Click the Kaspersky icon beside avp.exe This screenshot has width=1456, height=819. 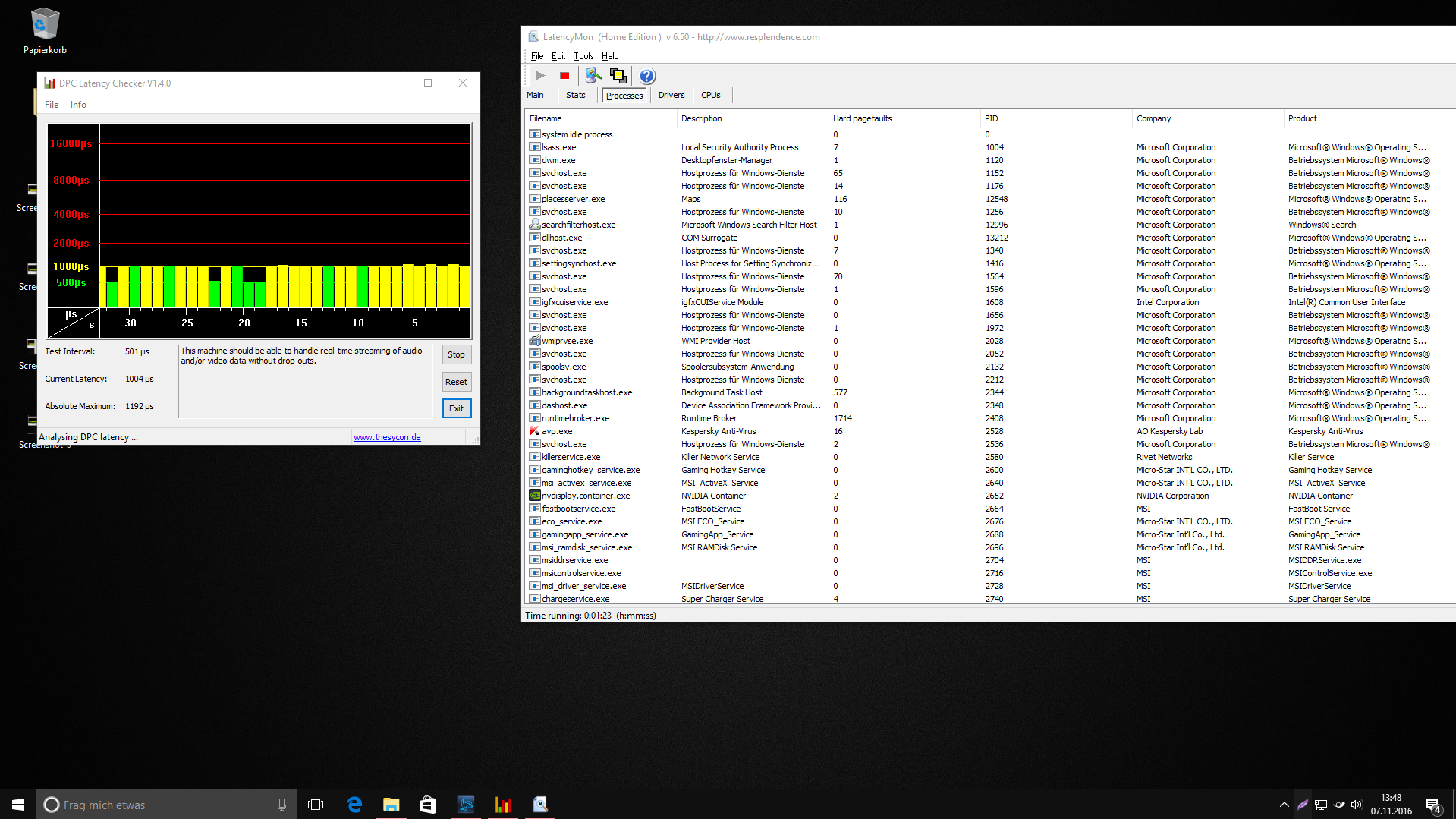tap(535, 431)
